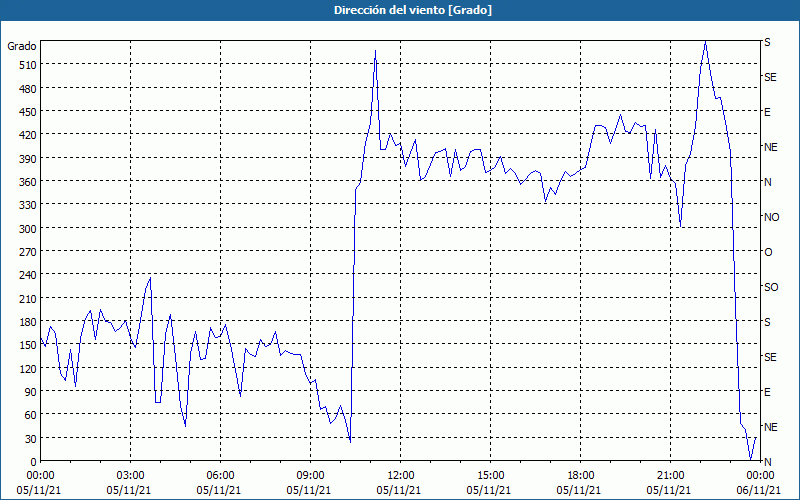Viewport: 800px width, 500px height.
Task: Pick the SE compass label between 120 and 150
Action: click(x=770, y=357)
